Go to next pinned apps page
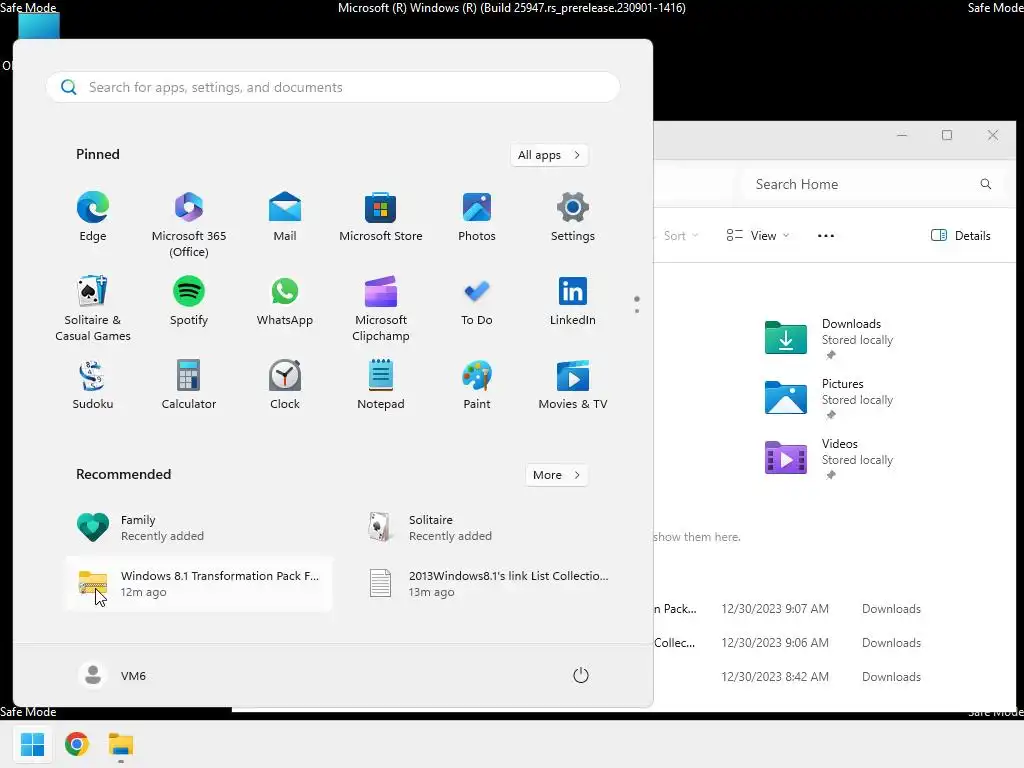Viewport: 1024px width, 768px height. 637,310
